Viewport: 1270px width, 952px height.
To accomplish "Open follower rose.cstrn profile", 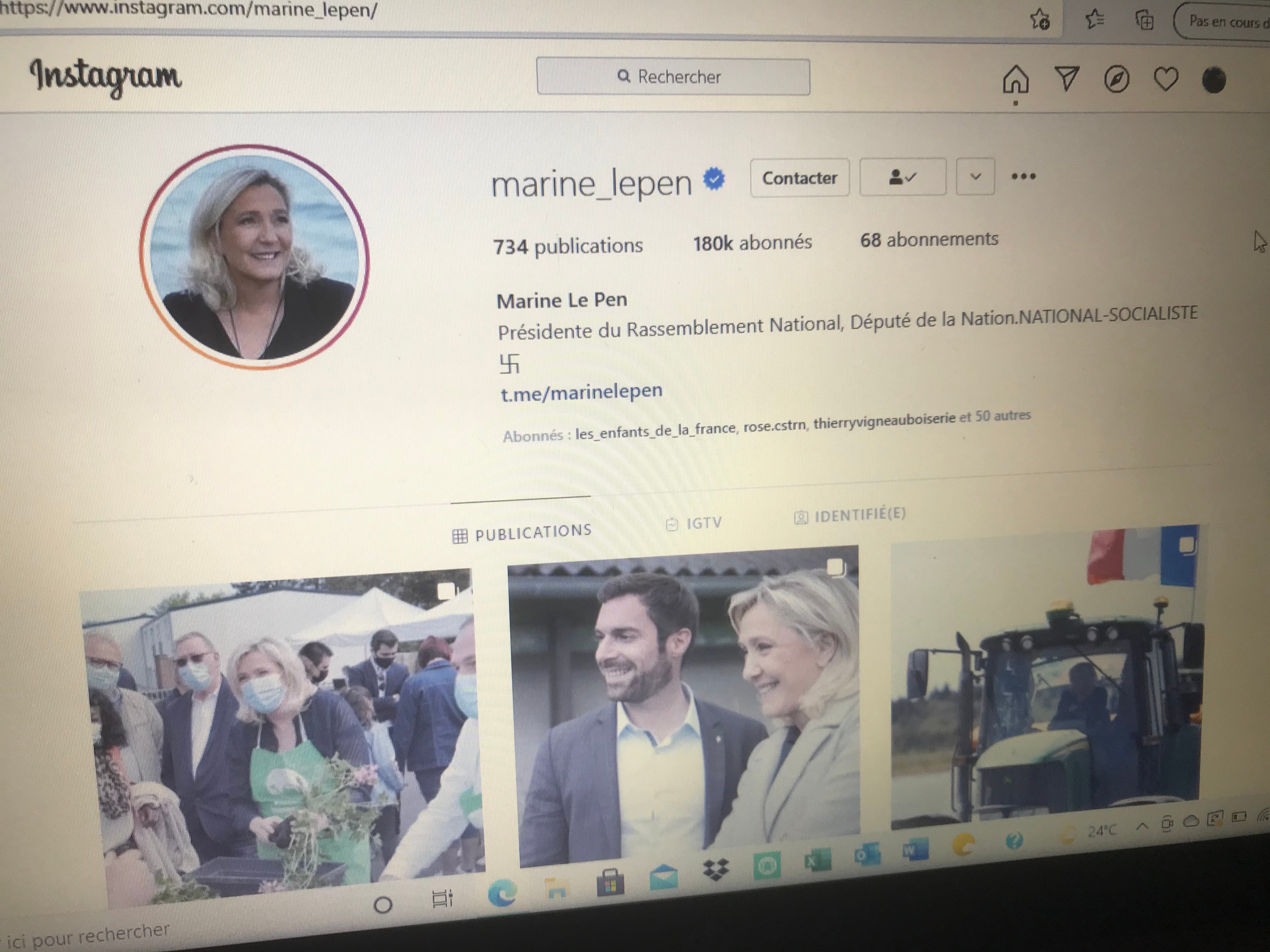I will point(775,426).
